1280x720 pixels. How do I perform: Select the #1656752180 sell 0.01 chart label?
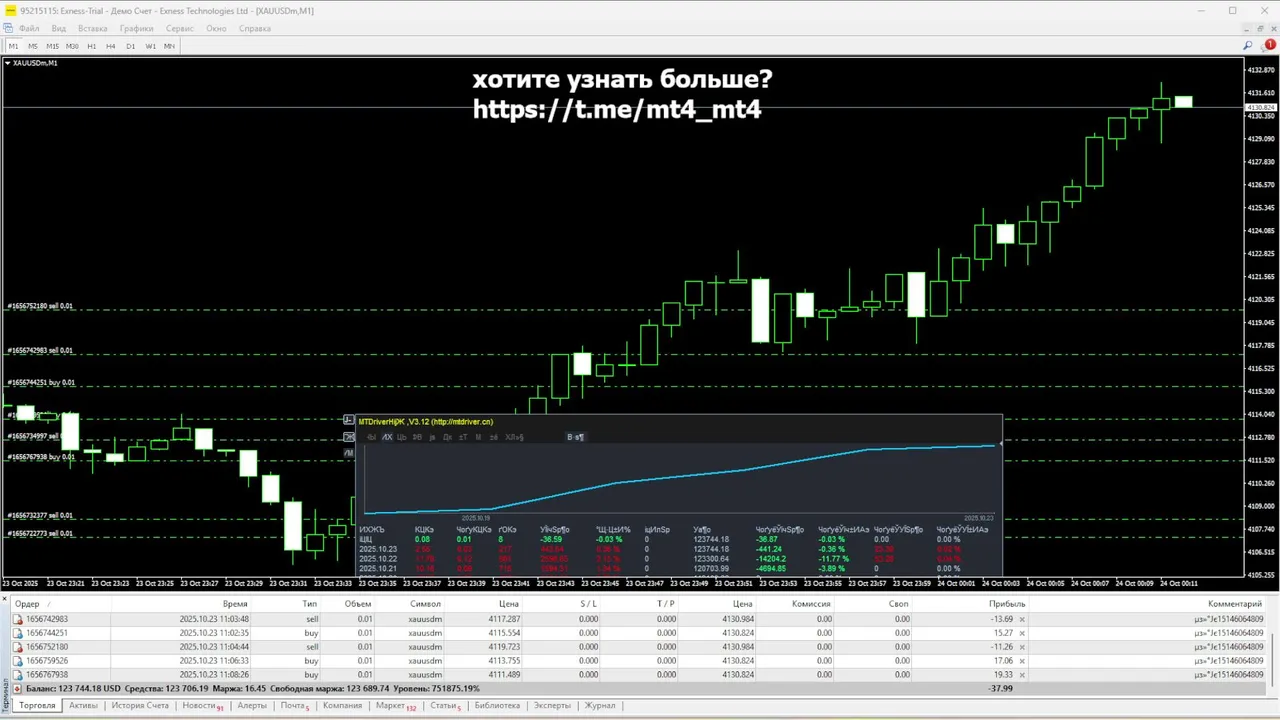(40, 306)
